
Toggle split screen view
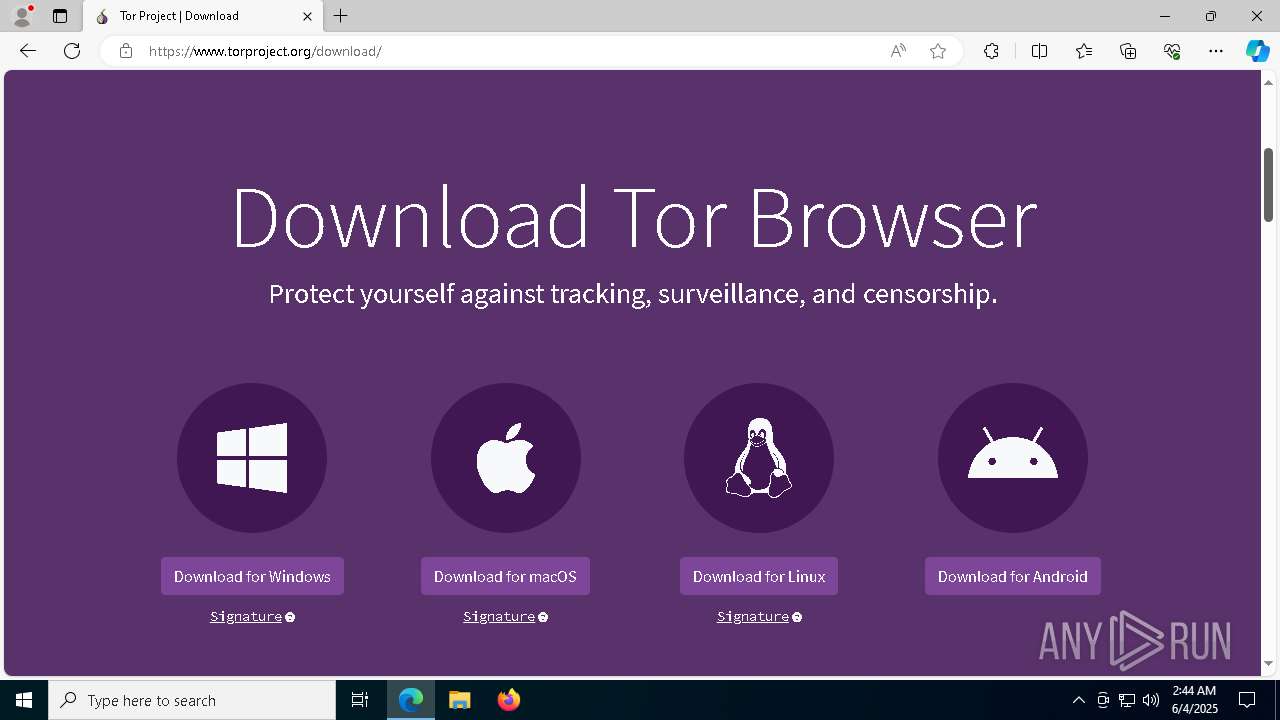(1039, 51)
